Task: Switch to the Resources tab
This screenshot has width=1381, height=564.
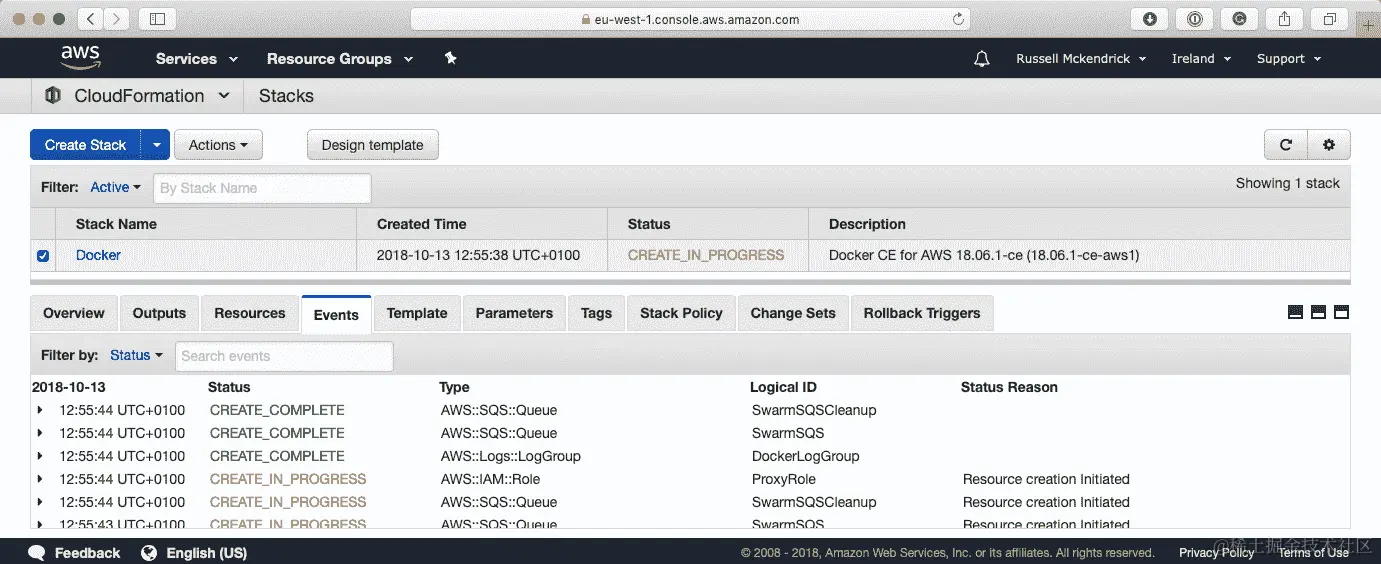Action: (249, 313)
